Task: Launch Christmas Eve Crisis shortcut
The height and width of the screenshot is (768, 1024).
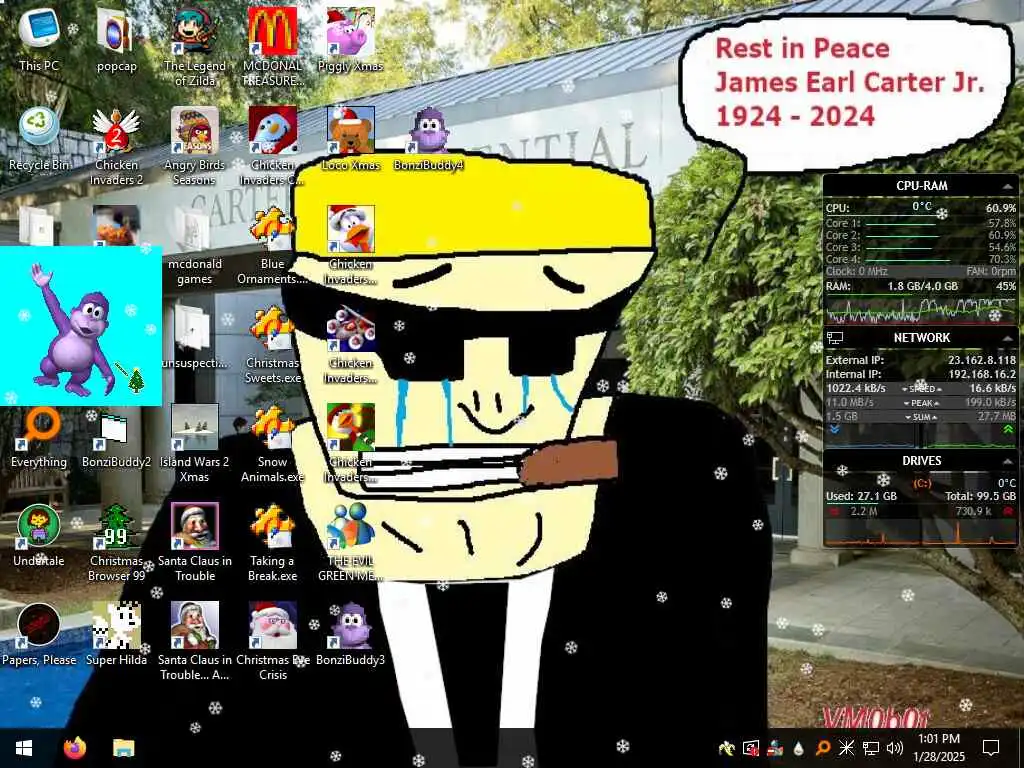Action: pos(273,643)
